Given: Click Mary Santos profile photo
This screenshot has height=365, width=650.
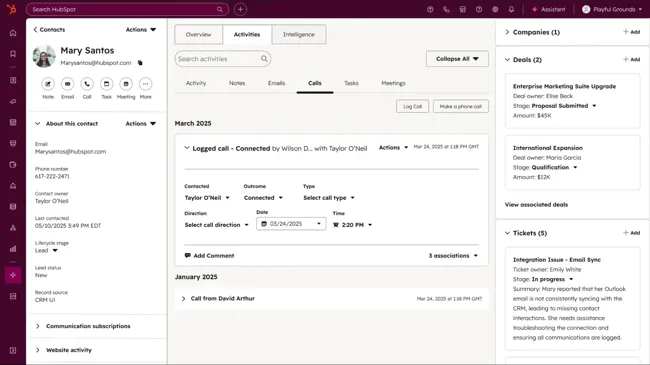Looking at the screenshot, I should (44, 56).
